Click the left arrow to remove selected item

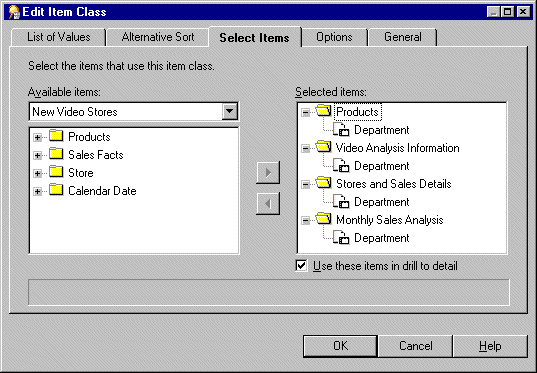tap(268, 203)
